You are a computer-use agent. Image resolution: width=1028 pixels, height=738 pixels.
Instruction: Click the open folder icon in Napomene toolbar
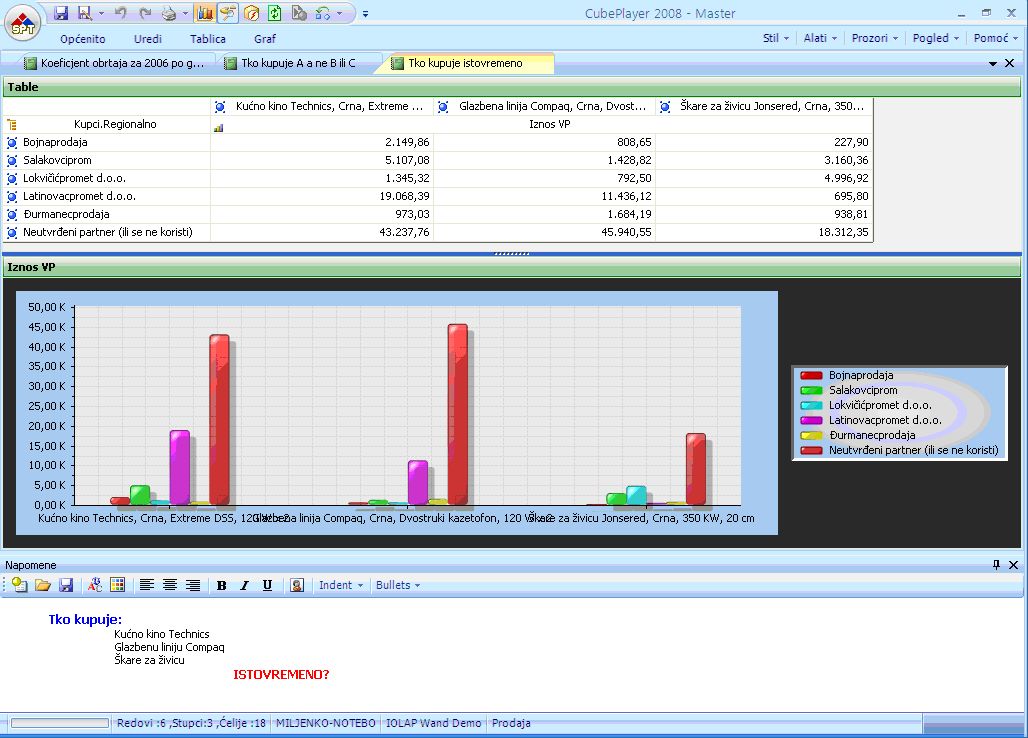pos(43,585)
